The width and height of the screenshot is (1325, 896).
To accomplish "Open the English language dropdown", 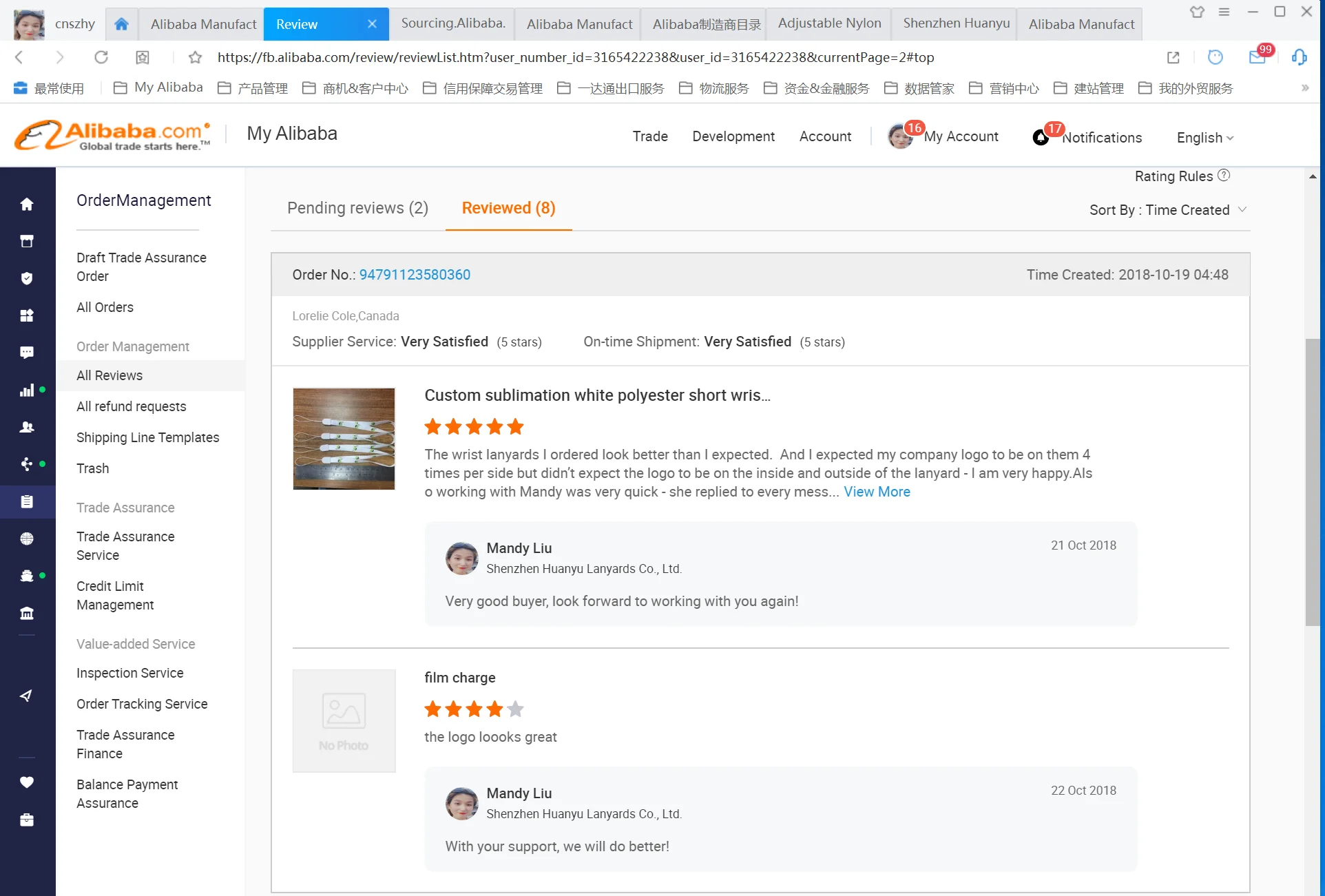I will tap(1204, 138).
